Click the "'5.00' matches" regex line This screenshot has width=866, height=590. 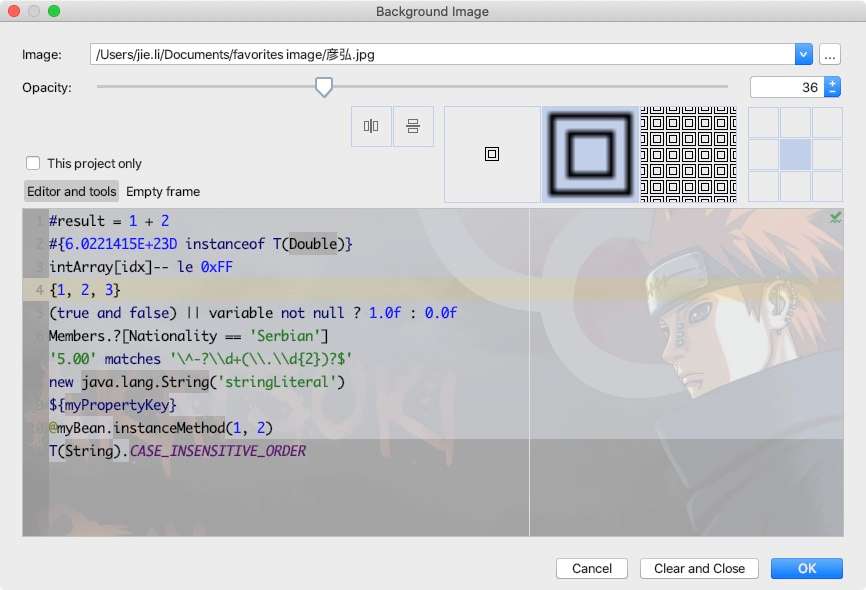pos(200,359)
